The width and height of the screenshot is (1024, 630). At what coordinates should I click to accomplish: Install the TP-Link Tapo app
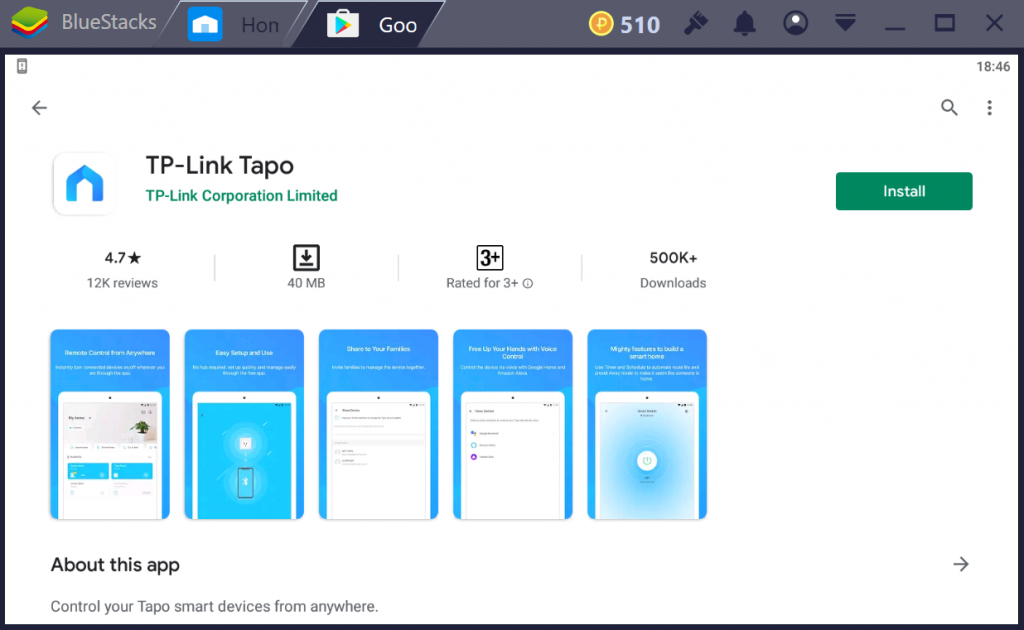click(x=904, y=191)
